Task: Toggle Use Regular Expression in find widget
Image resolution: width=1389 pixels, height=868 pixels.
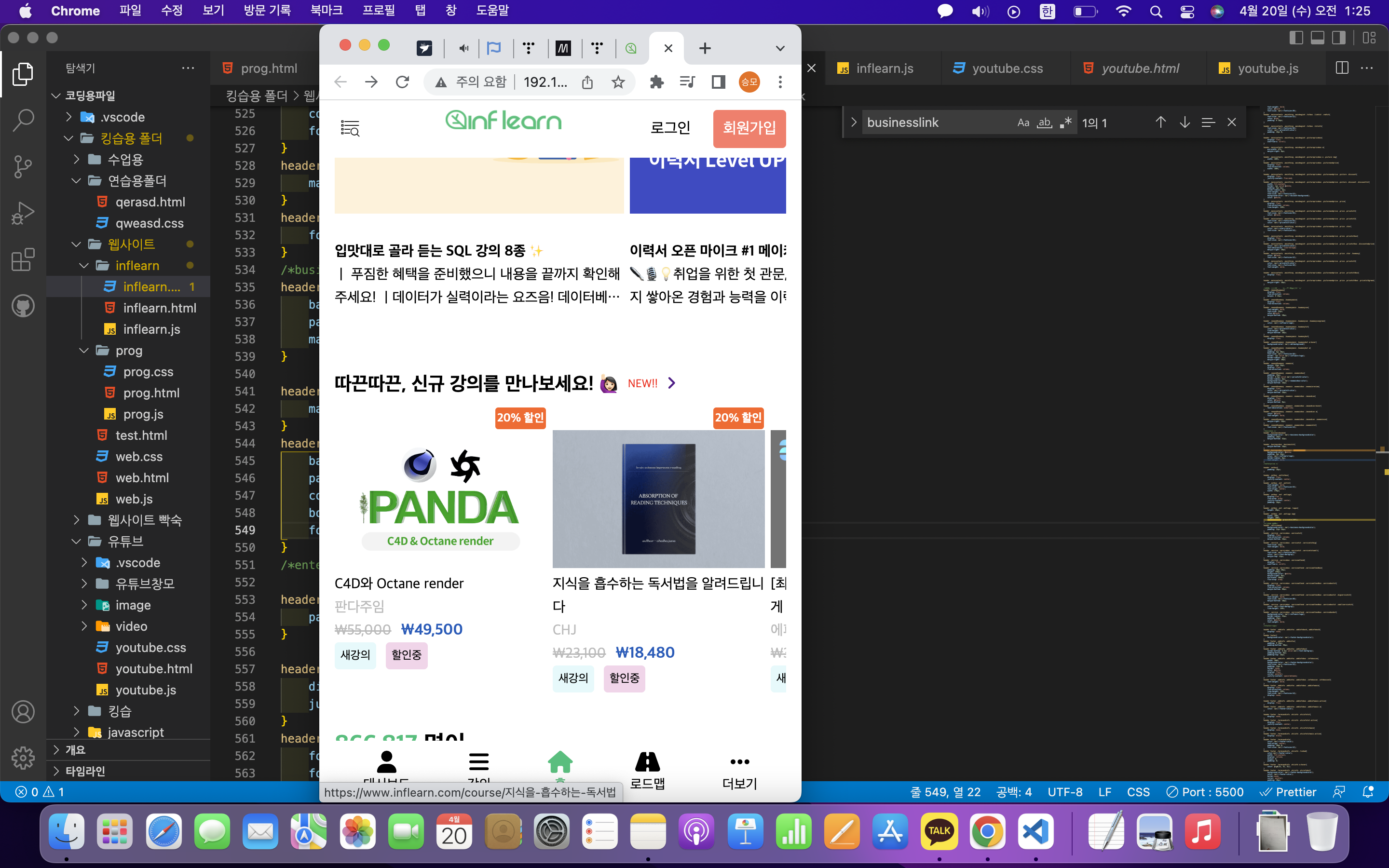Action: coord(1066,122)
